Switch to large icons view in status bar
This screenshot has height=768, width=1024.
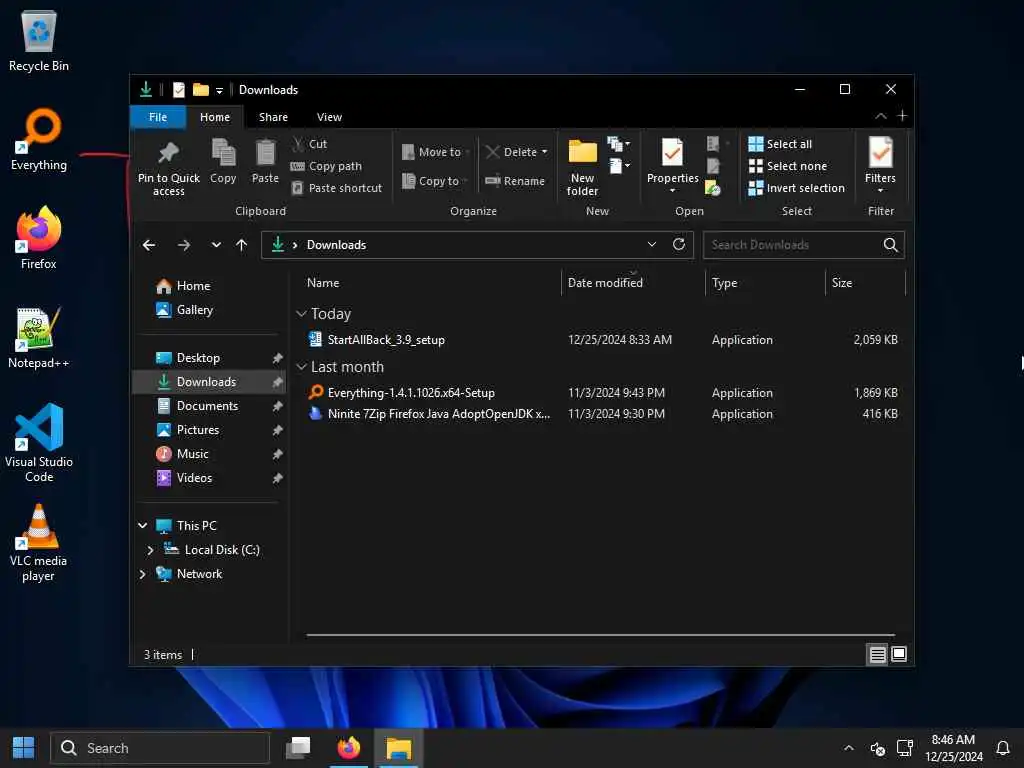[899, 654]
